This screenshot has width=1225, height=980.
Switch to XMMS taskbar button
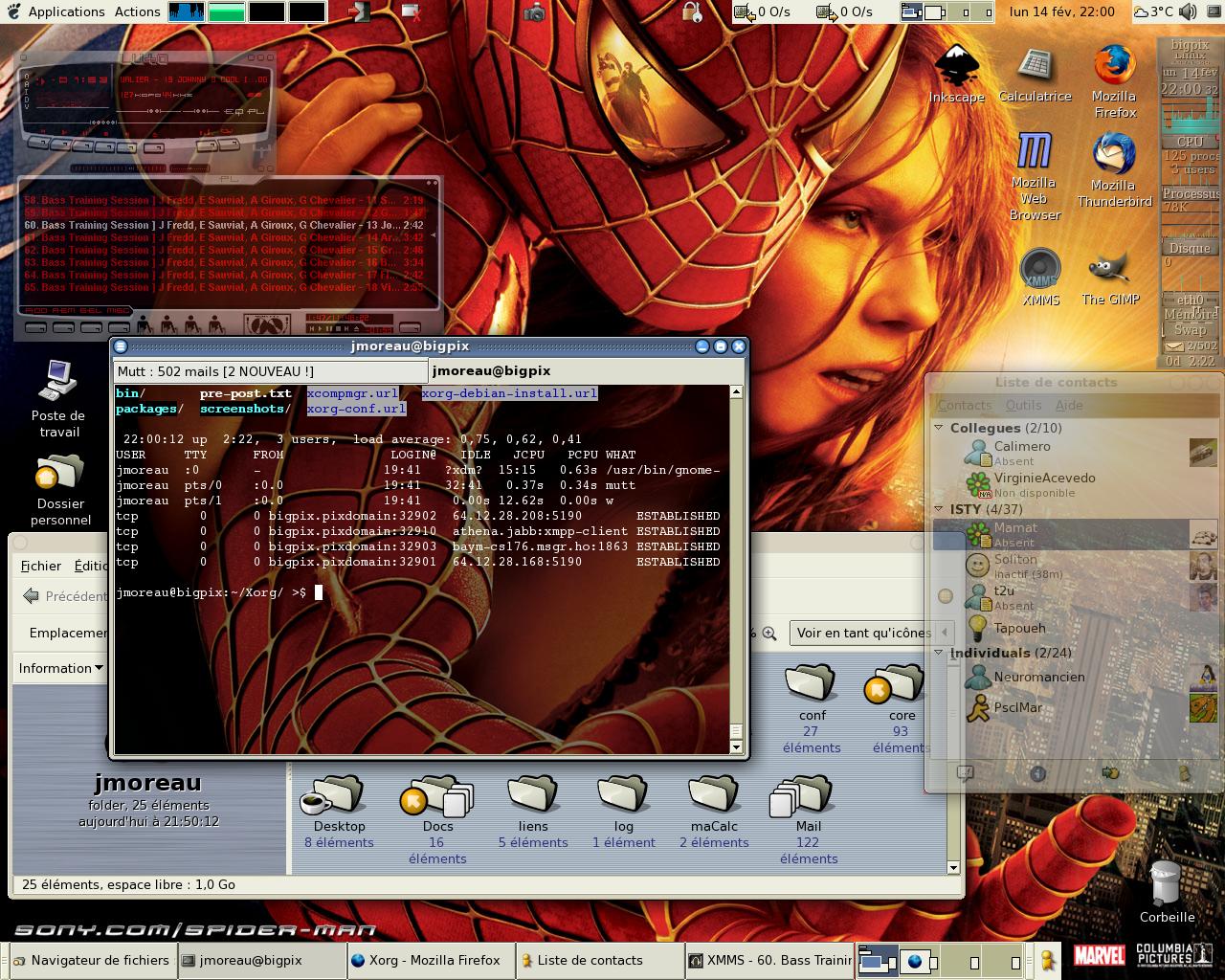click(769, 960)
